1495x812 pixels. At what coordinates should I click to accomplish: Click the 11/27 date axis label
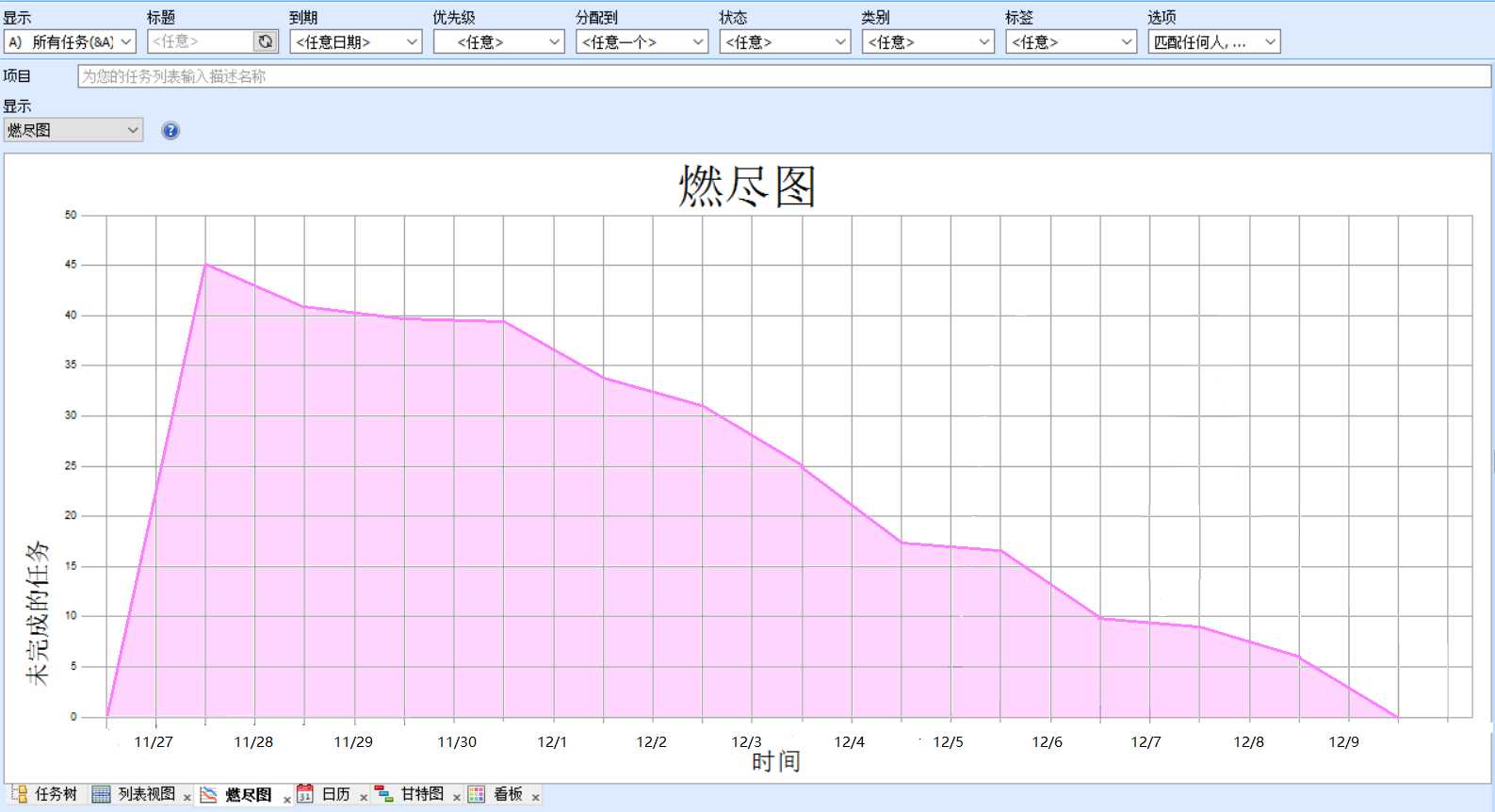(154, 742)
